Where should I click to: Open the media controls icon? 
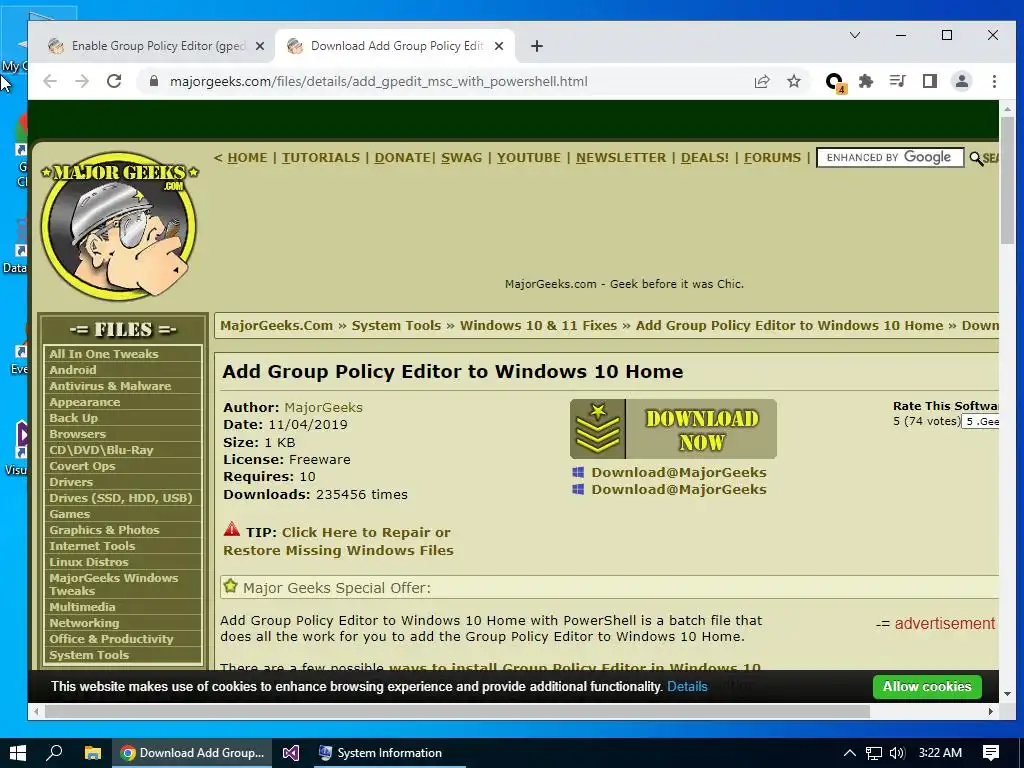[x=897, y=82]
